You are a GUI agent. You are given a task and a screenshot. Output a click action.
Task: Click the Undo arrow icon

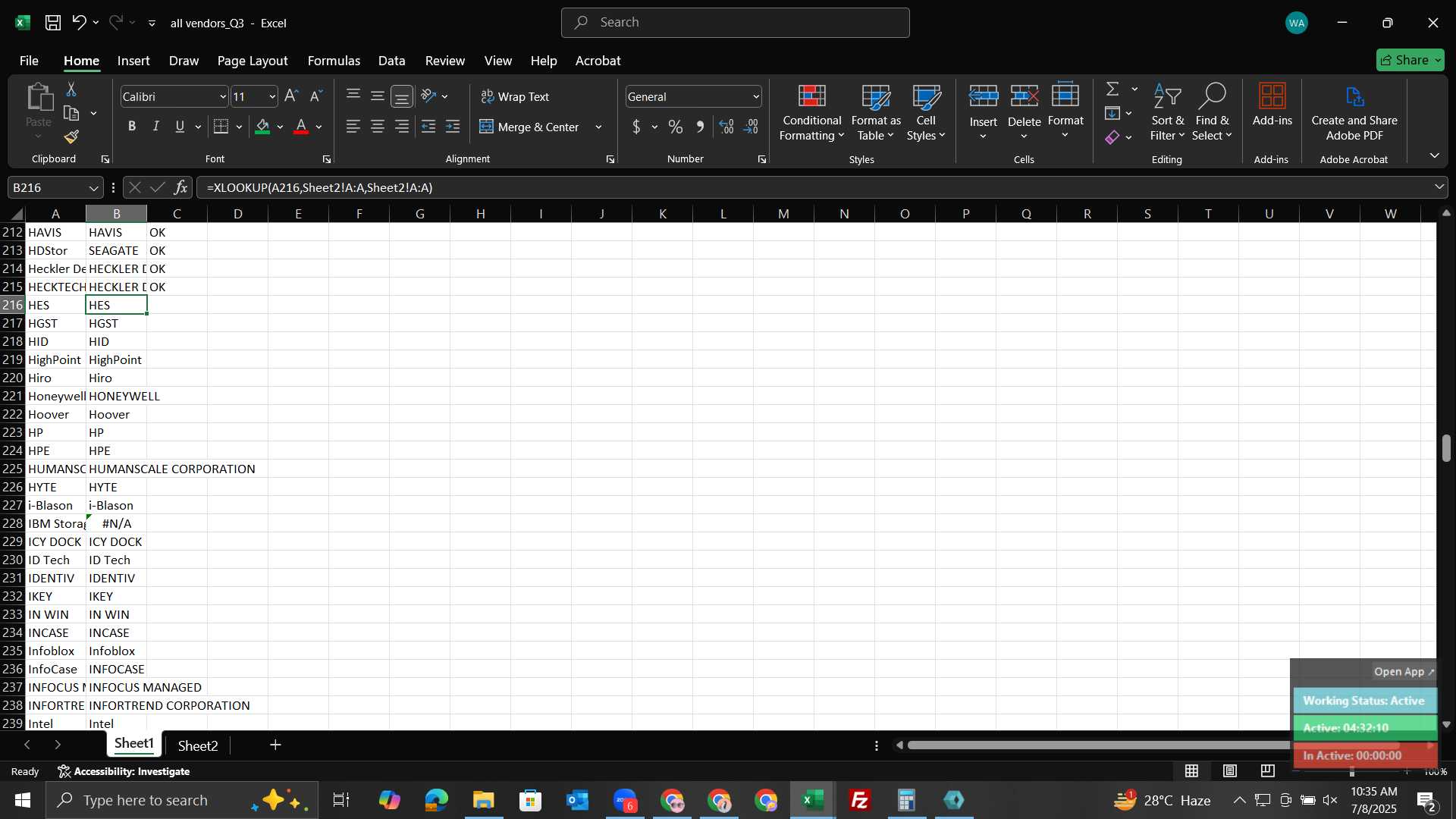coord(79,23)
